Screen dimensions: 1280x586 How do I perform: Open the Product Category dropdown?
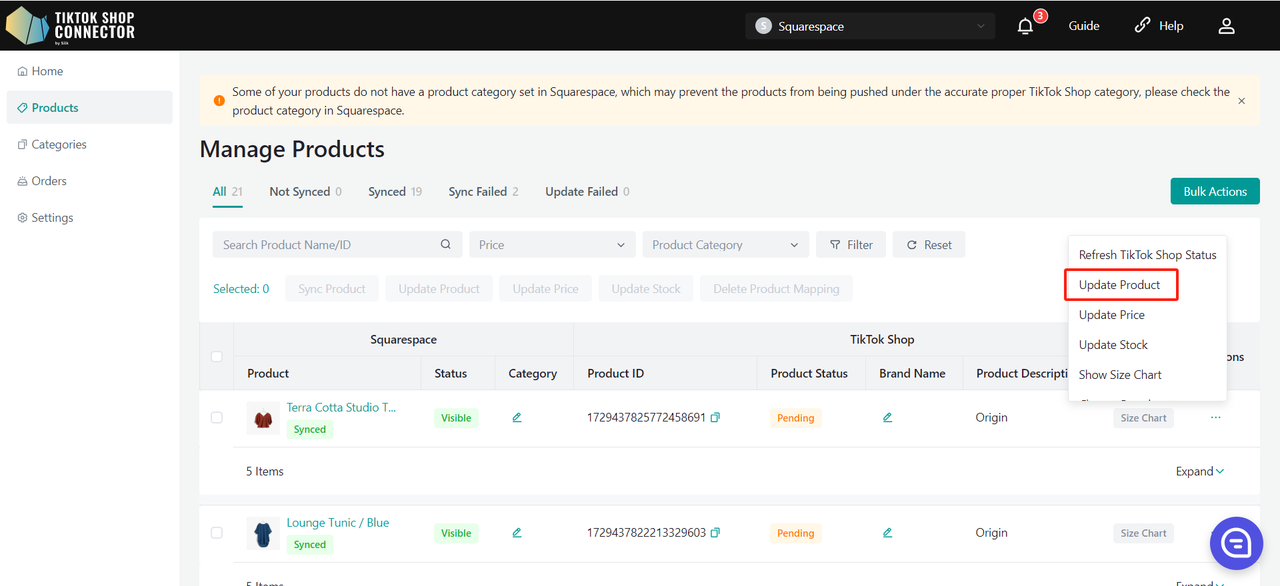pyautogui.click(x=726, y=244)
